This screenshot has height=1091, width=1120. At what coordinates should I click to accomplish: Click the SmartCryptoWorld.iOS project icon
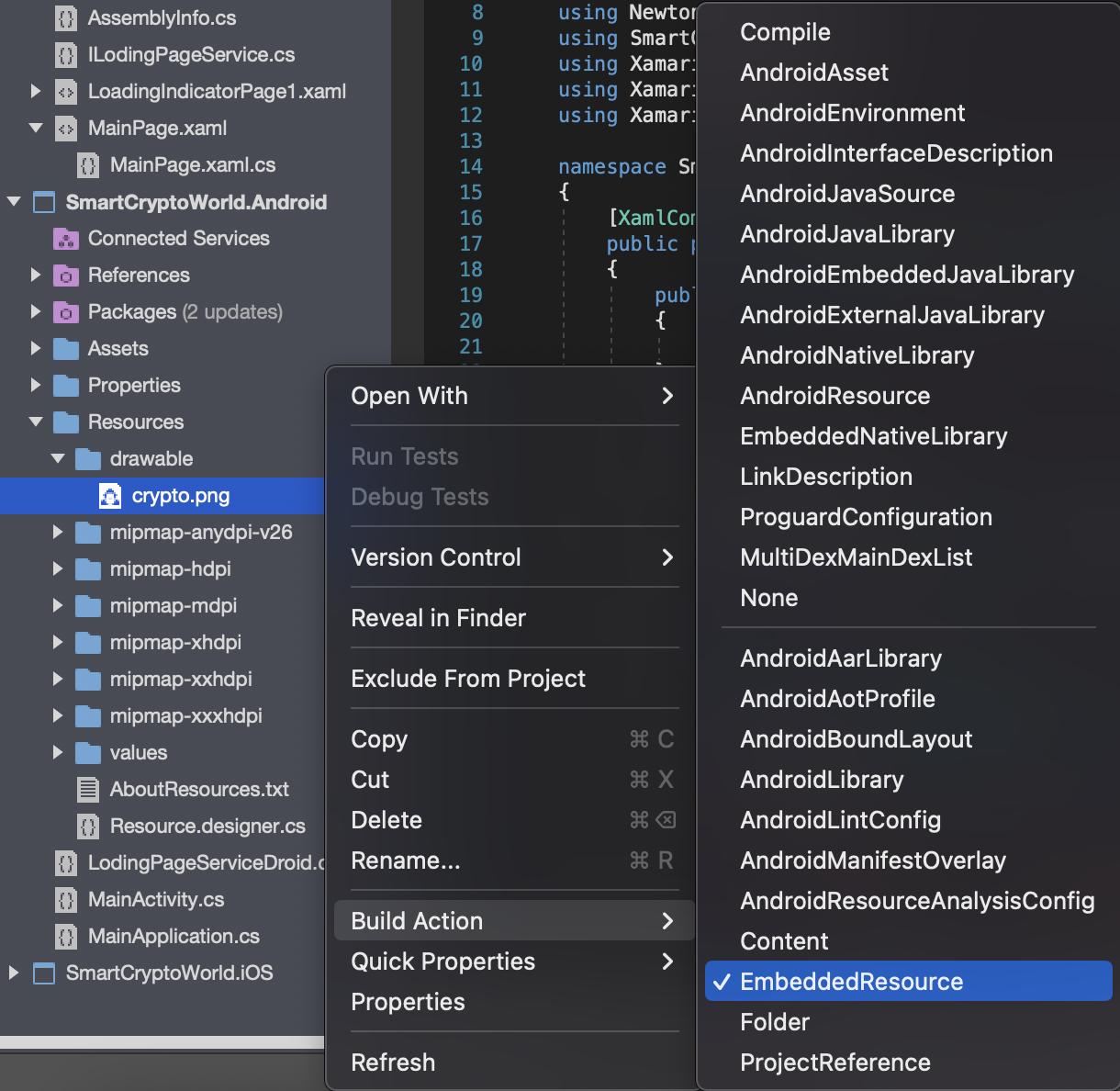(43, 973)
